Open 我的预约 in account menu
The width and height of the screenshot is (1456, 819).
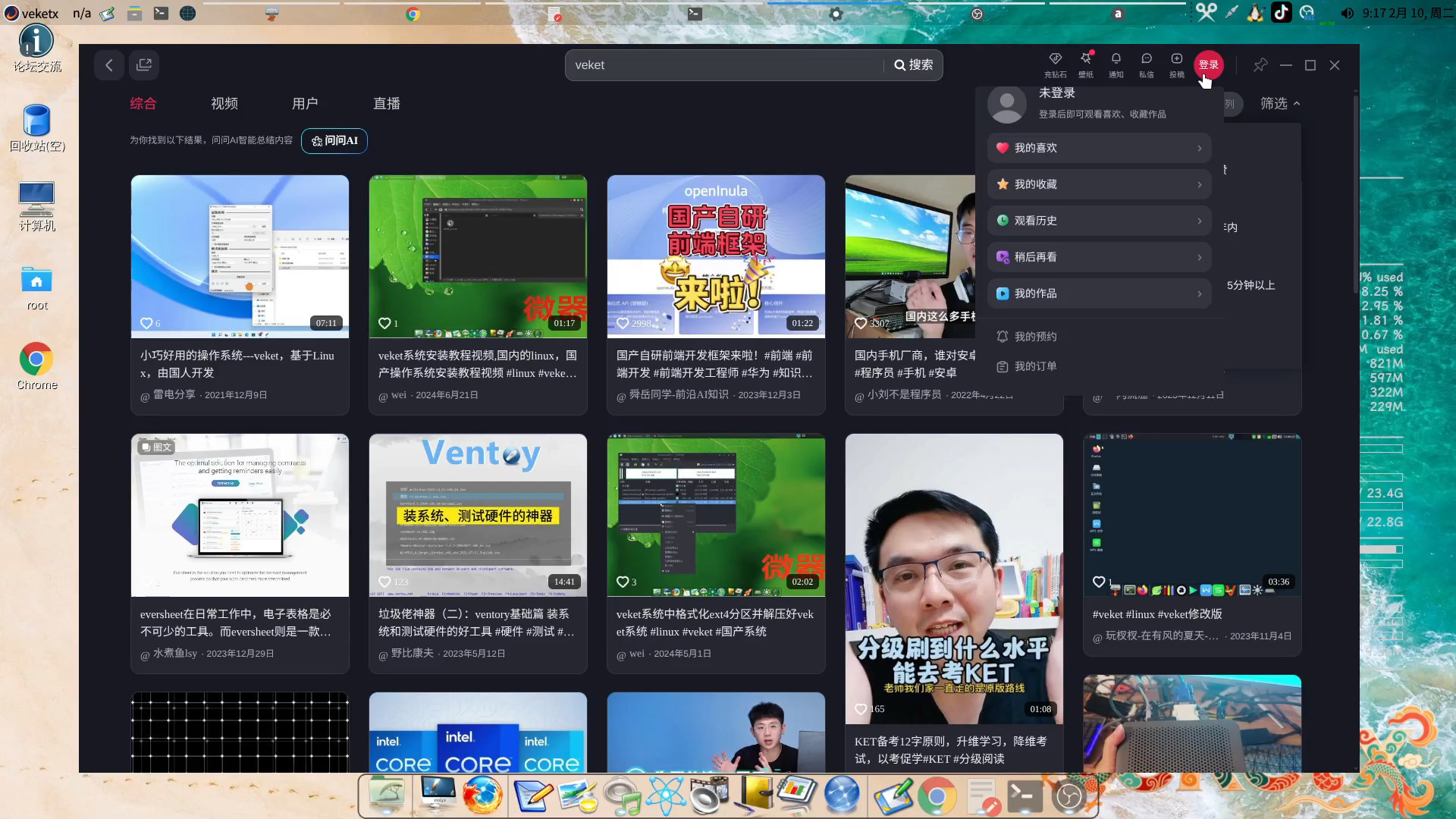tap(1027, 336)
